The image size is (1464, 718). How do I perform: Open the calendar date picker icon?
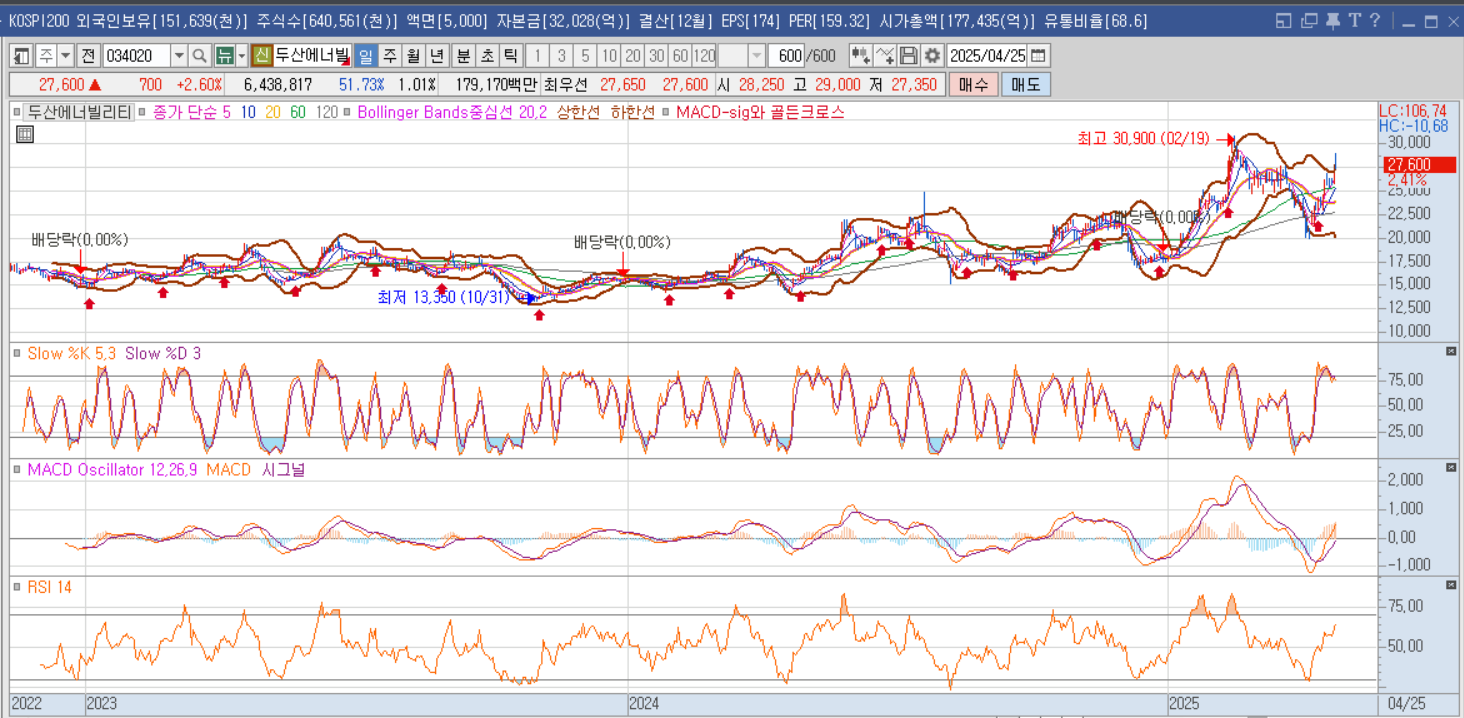coord(1039,56)
